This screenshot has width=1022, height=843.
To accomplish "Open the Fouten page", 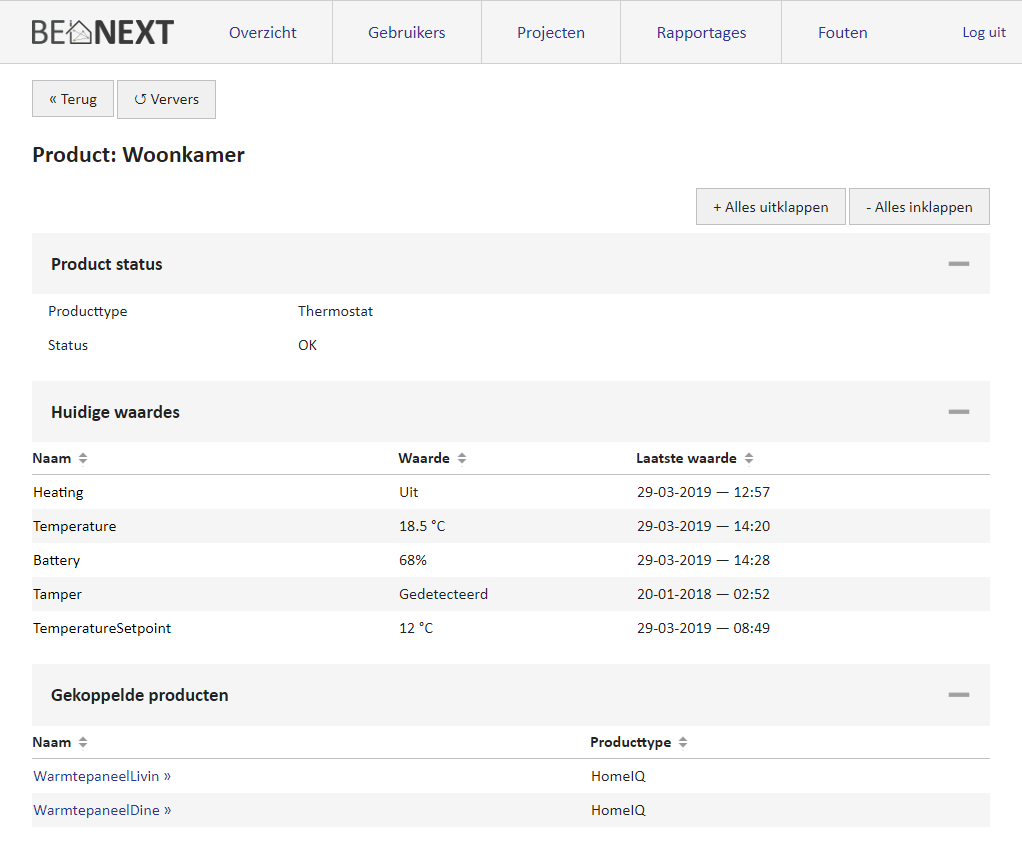I will 843,33.
